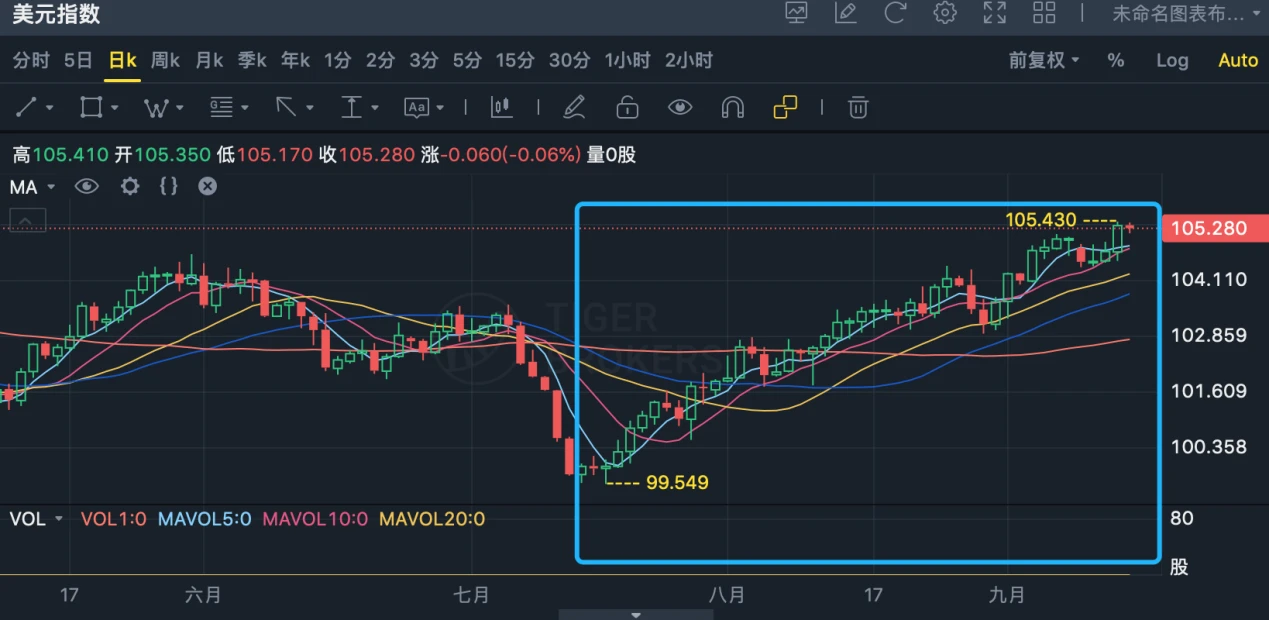Open the 前复权 adjustment dropdown

point(1044,60)
